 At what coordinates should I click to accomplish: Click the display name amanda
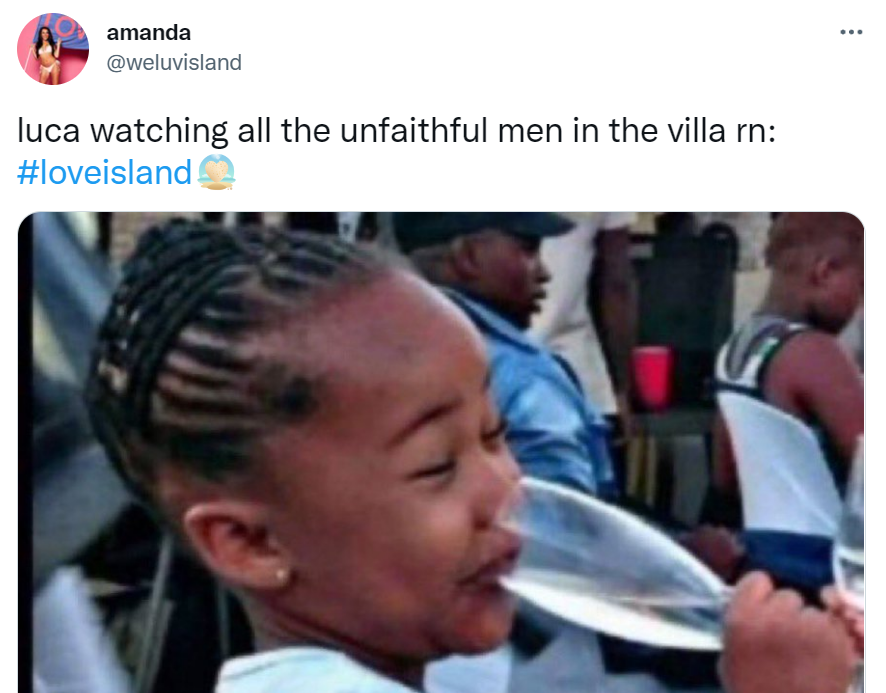click(149, 33)
